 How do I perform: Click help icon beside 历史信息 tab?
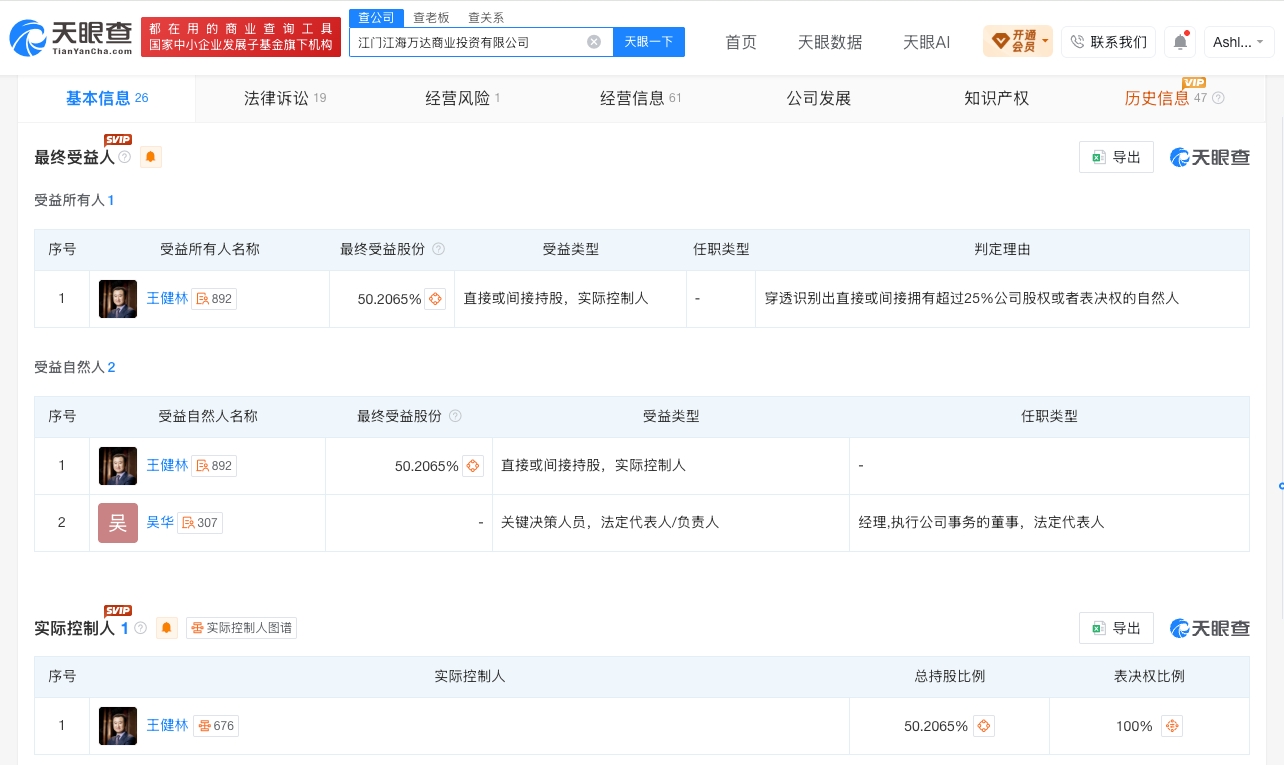[x=1218, y=98]
